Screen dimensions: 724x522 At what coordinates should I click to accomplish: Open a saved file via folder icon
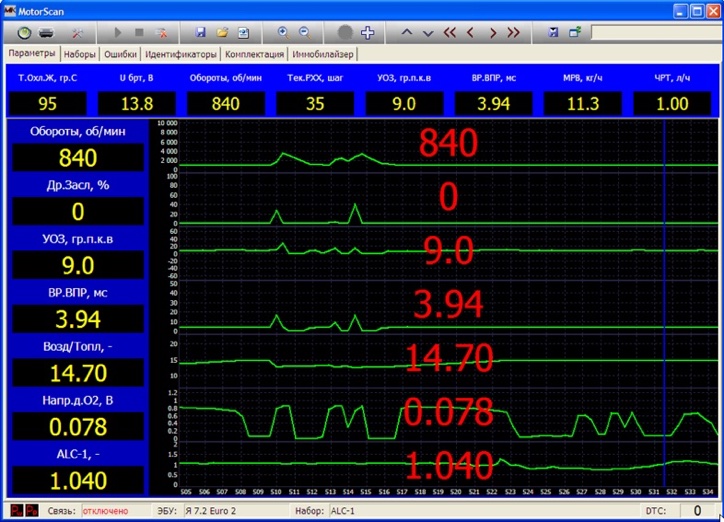pyautogui.click(x=222, y=32)
